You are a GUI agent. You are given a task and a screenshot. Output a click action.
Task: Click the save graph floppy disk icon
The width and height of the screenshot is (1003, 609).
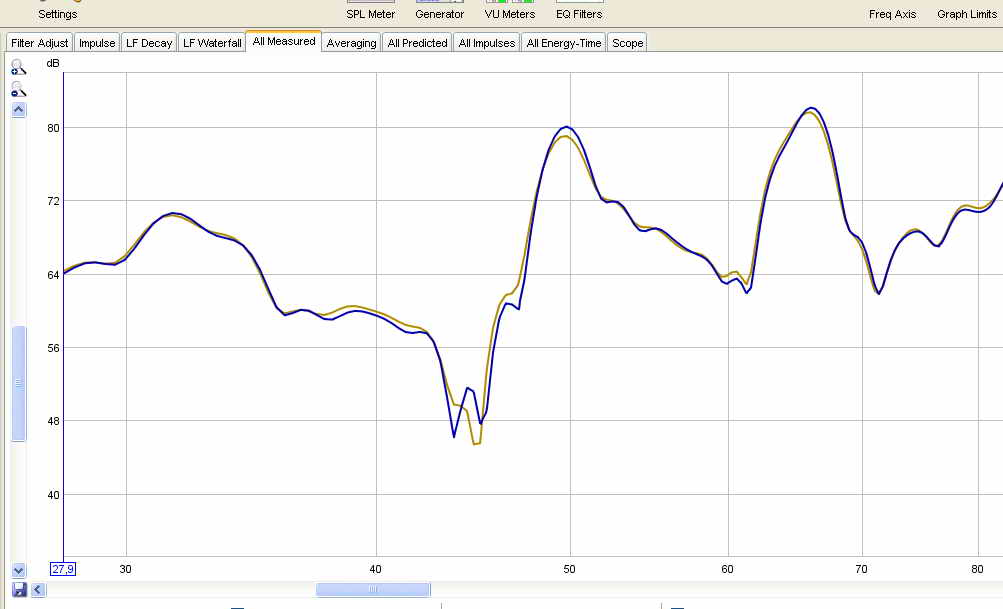19,589
